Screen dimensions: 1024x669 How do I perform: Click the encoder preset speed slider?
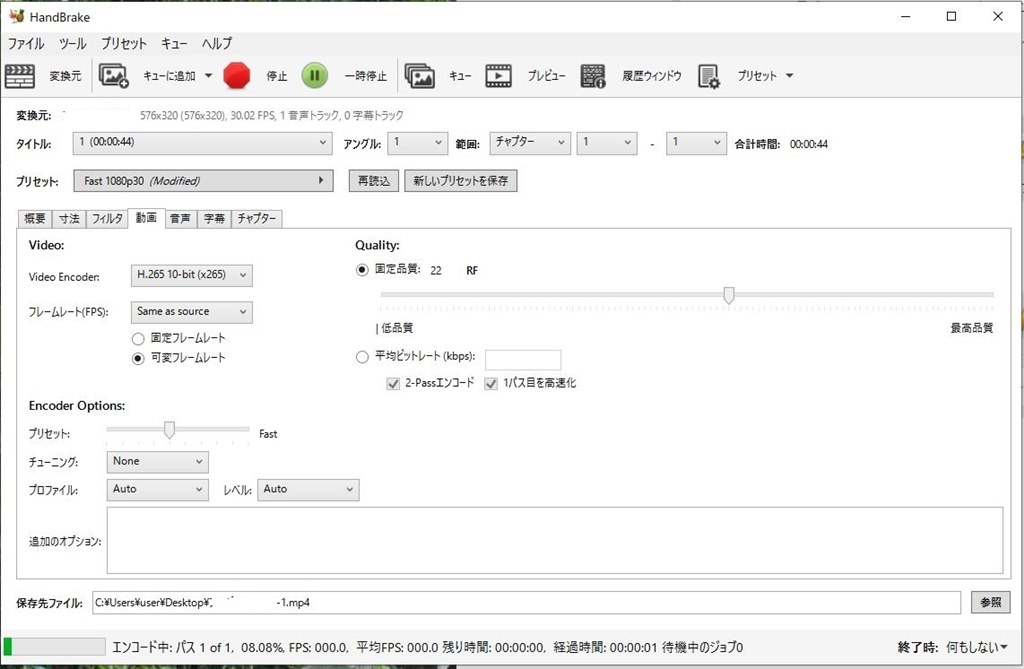point(170,430)
